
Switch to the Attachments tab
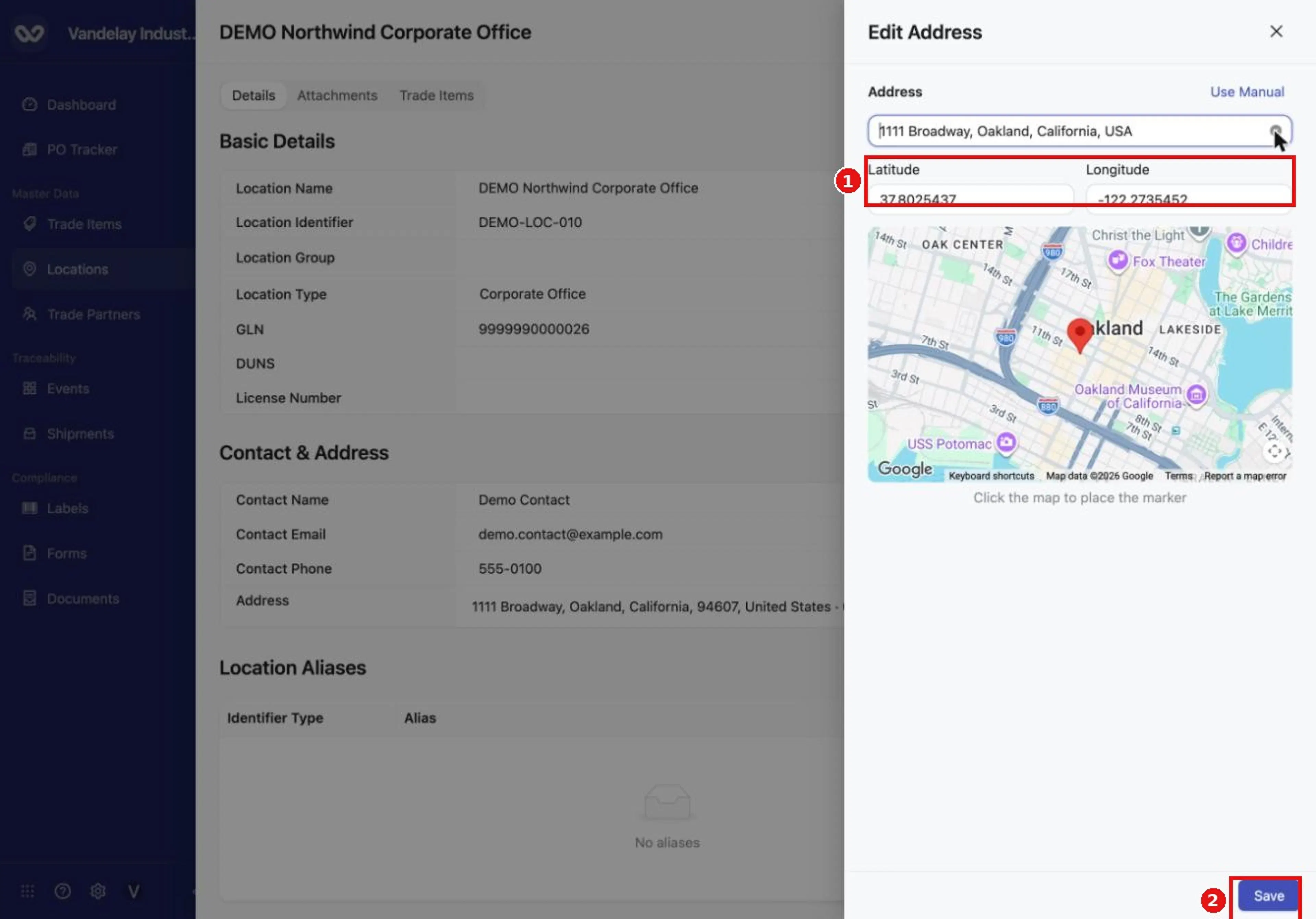click(337, 95)
